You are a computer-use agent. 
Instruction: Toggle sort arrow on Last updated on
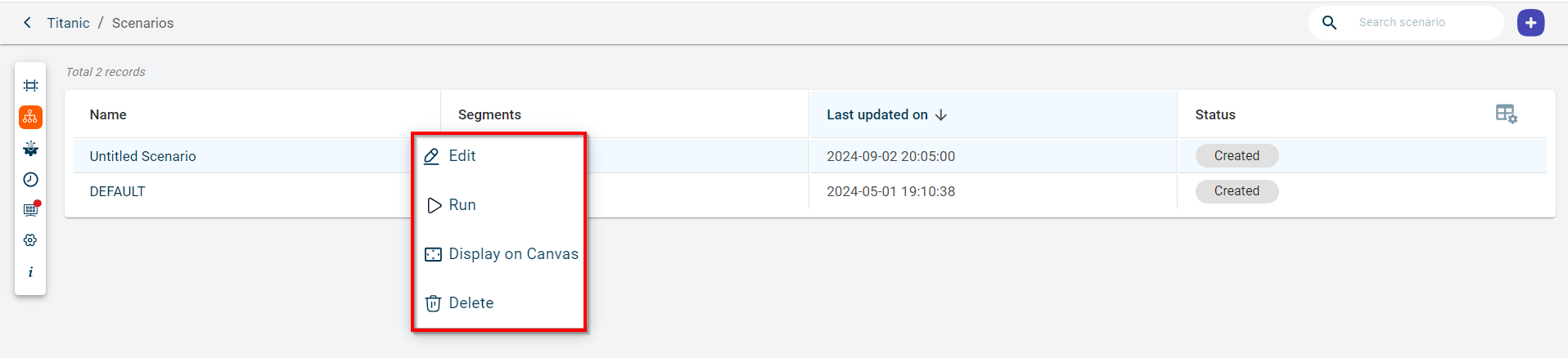point(941,115)
